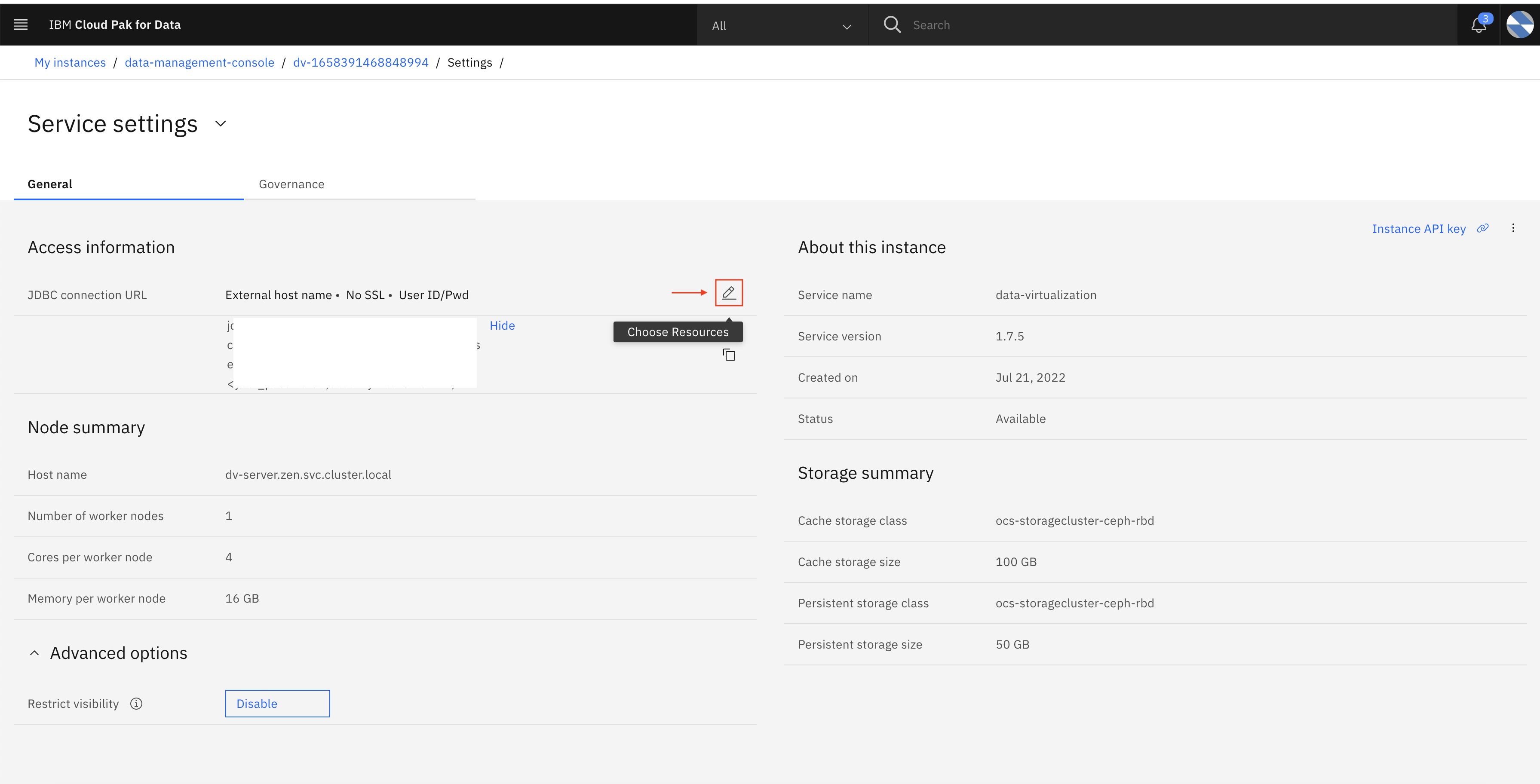The height and width of the screenshot is (784, 1540).
Task: Select the Cache storage class value
Action: point(1074,521)
